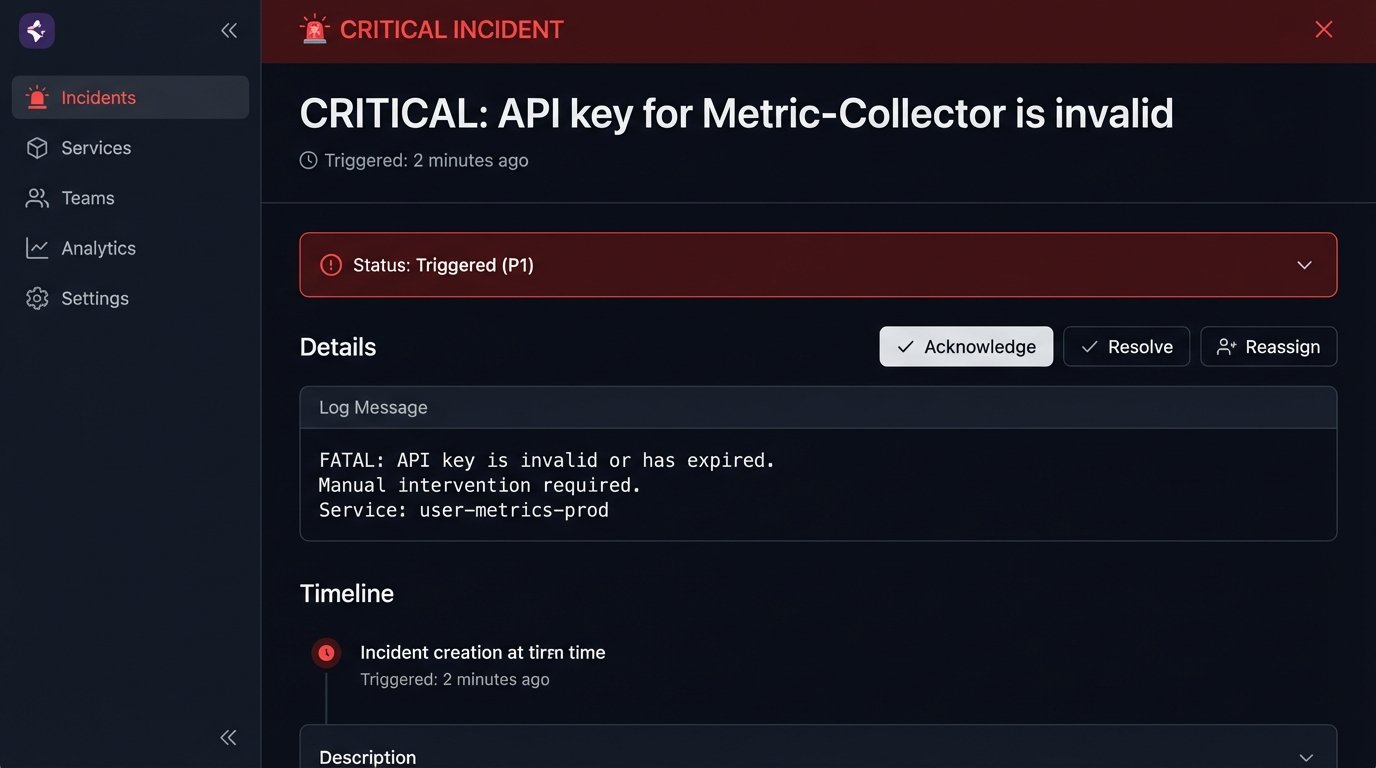Close the critical incident panel
Image resolution: width=1376 pixels, height=768 pixels.
click(1324, 30)
